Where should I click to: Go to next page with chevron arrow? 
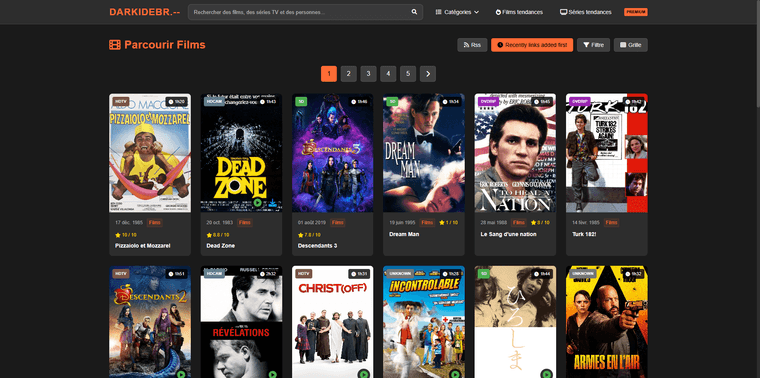click(x=428, y=74)
